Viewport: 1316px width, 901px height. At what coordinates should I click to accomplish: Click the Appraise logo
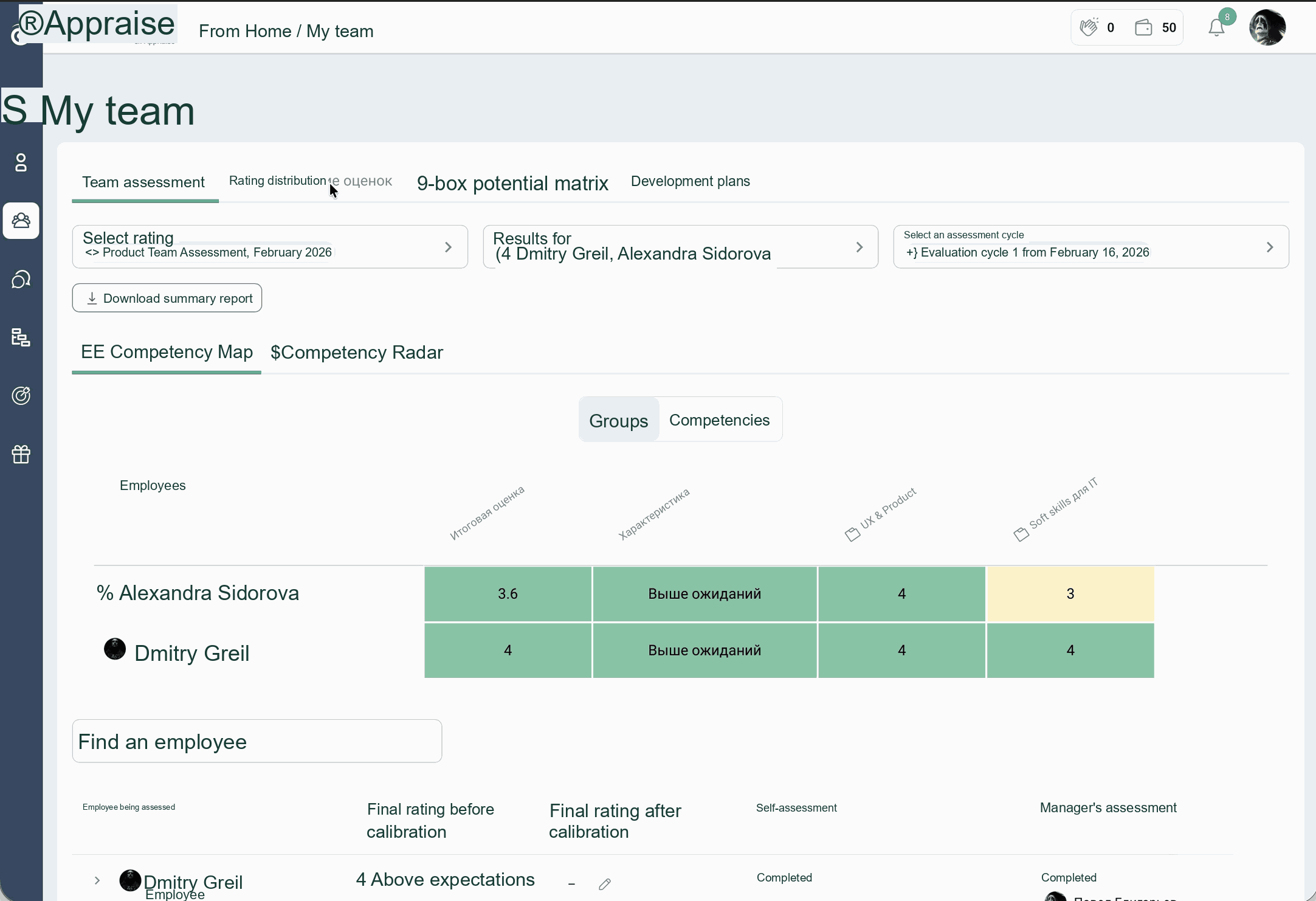tap(97, 24)
